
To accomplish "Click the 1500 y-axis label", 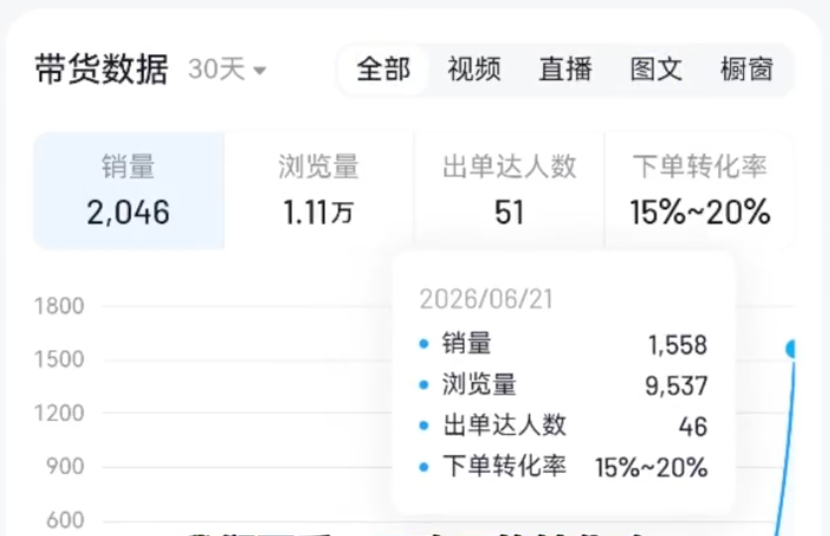I will (x=59, y=360).
